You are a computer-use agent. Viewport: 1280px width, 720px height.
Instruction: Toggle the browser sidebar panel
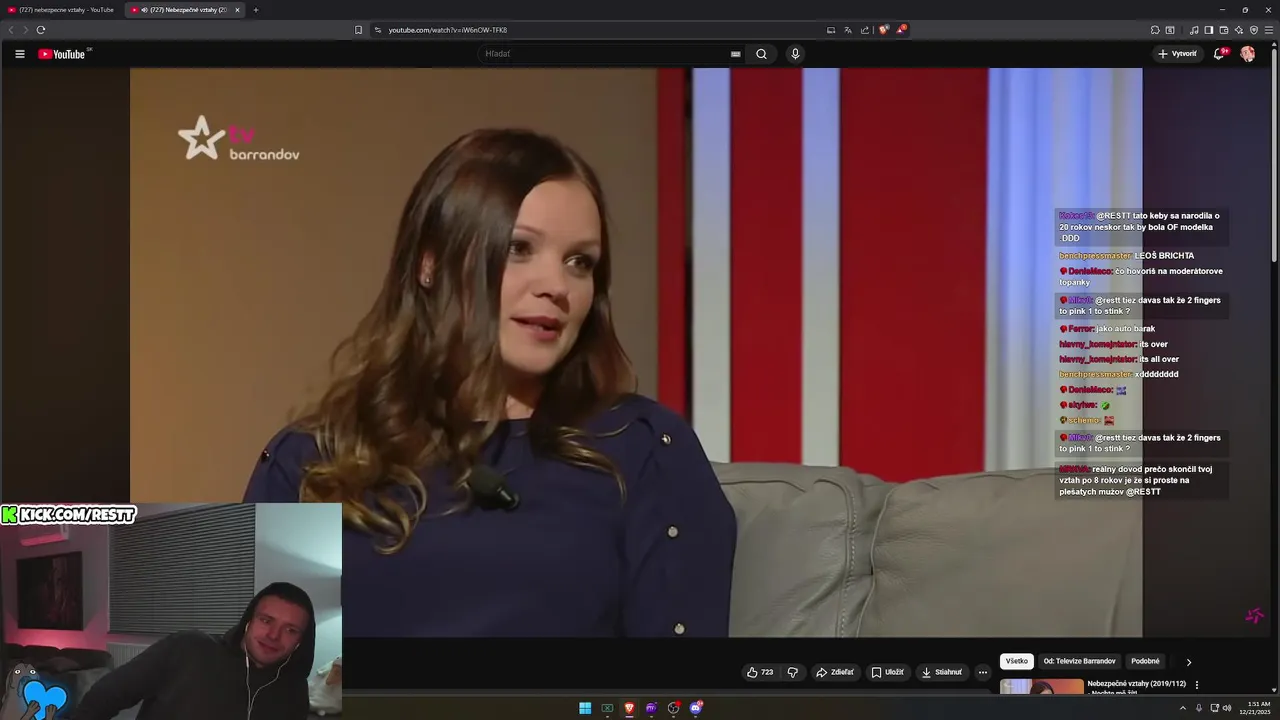click(x=1209, y=30)
